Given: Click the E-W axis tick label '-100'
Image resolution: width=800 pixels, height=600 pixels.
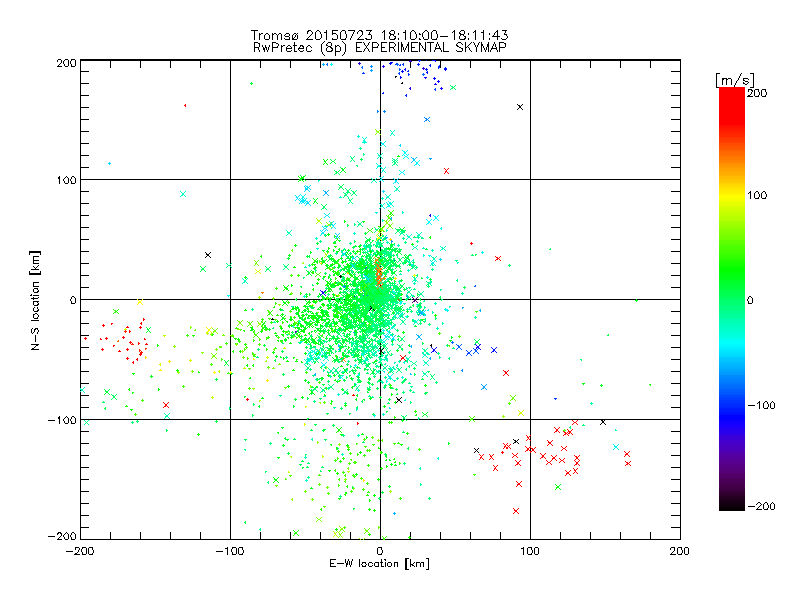Looking at the screenshot, I should coord(230,551).
